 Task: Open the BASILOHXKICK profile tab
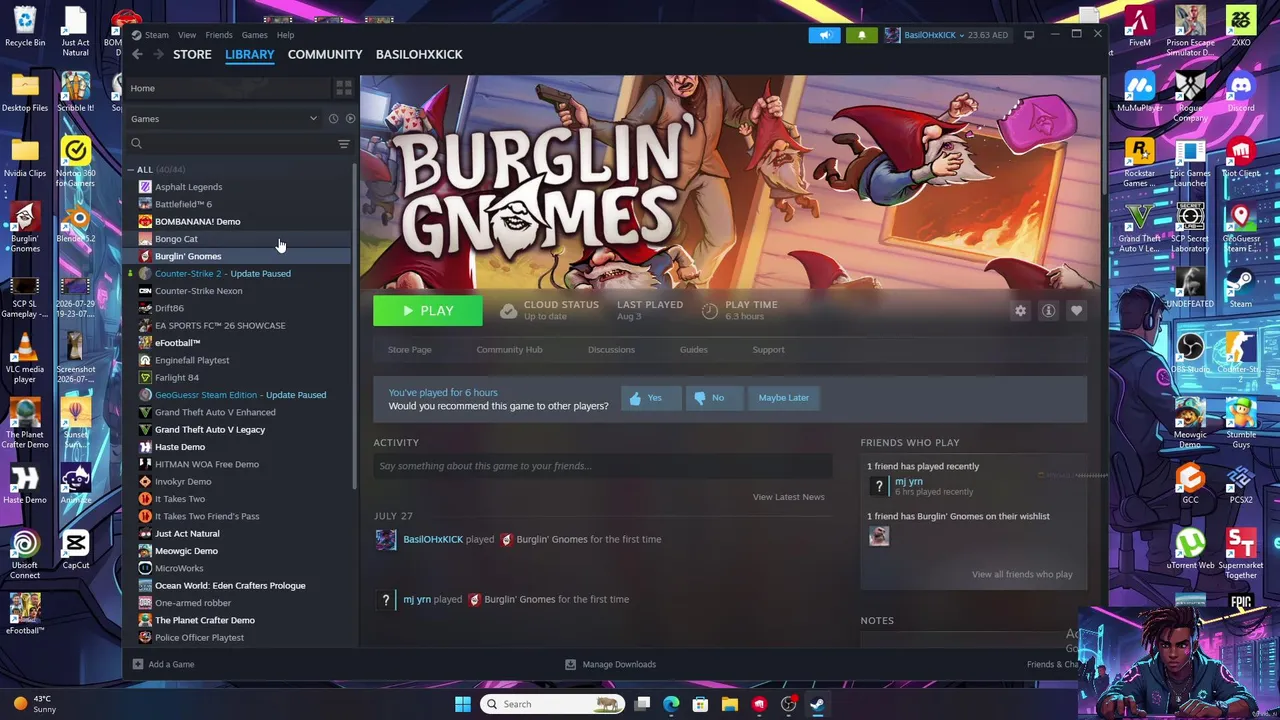coord(419,54)
